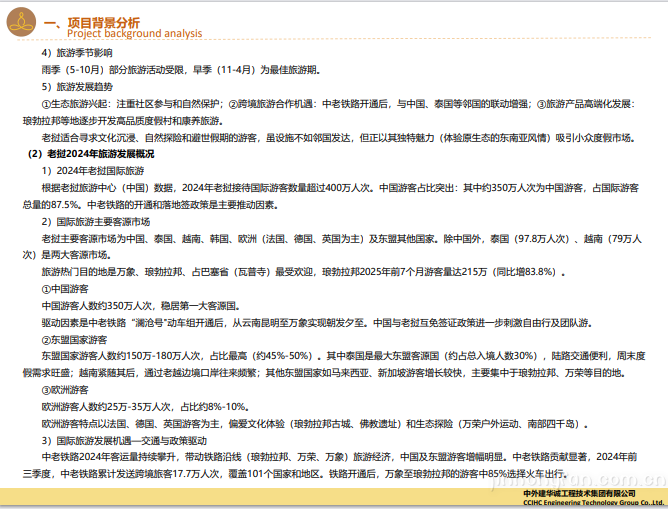Click the ①中国游客 bullet marker

point(46,287)
